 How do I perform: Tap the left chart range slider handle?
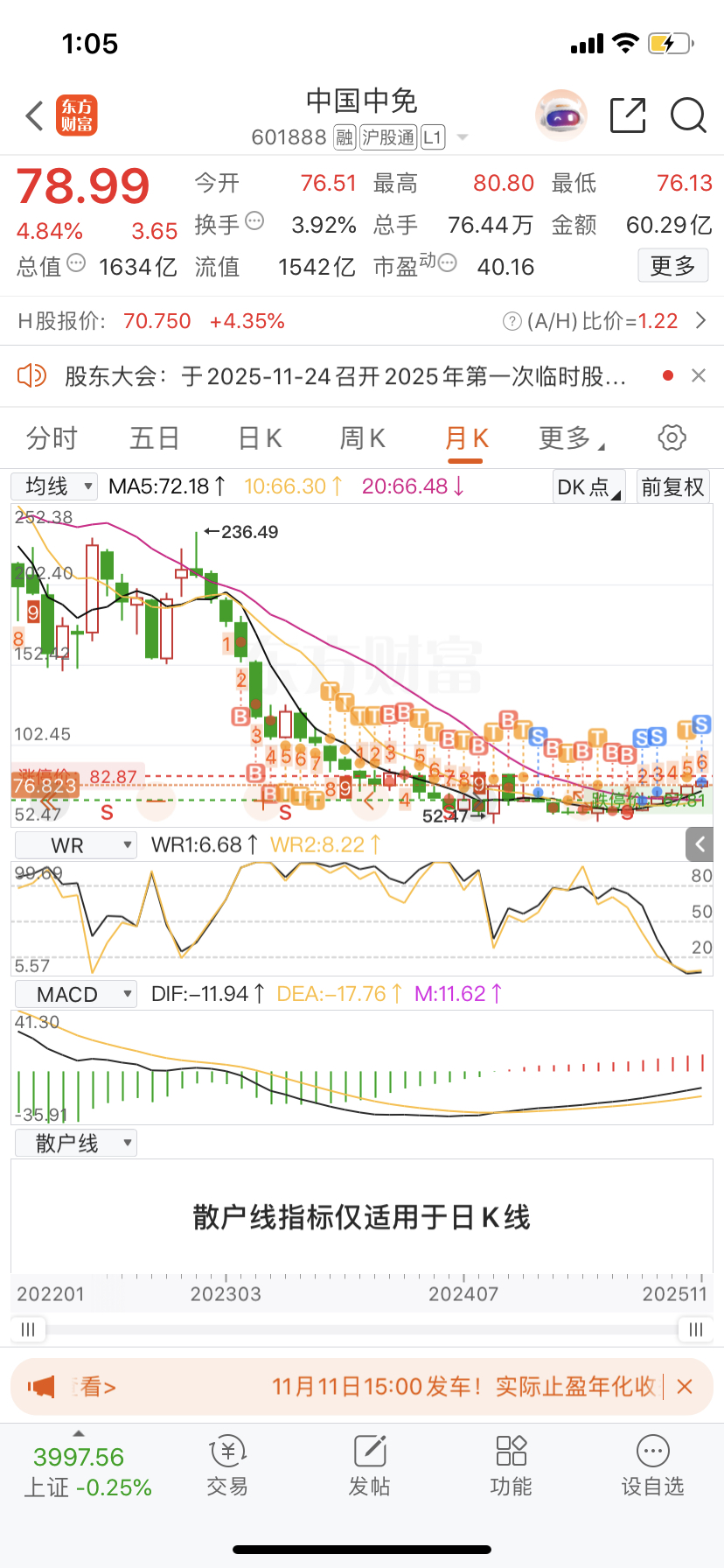click(28, 1330)
